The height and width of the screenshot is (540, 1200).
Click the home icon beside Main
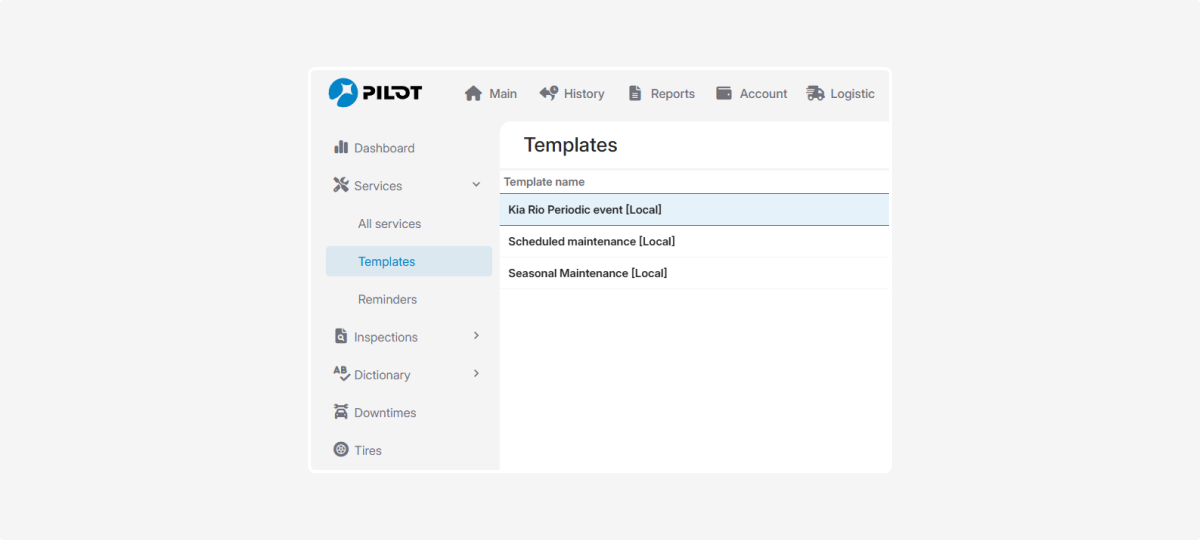point(473,93)
